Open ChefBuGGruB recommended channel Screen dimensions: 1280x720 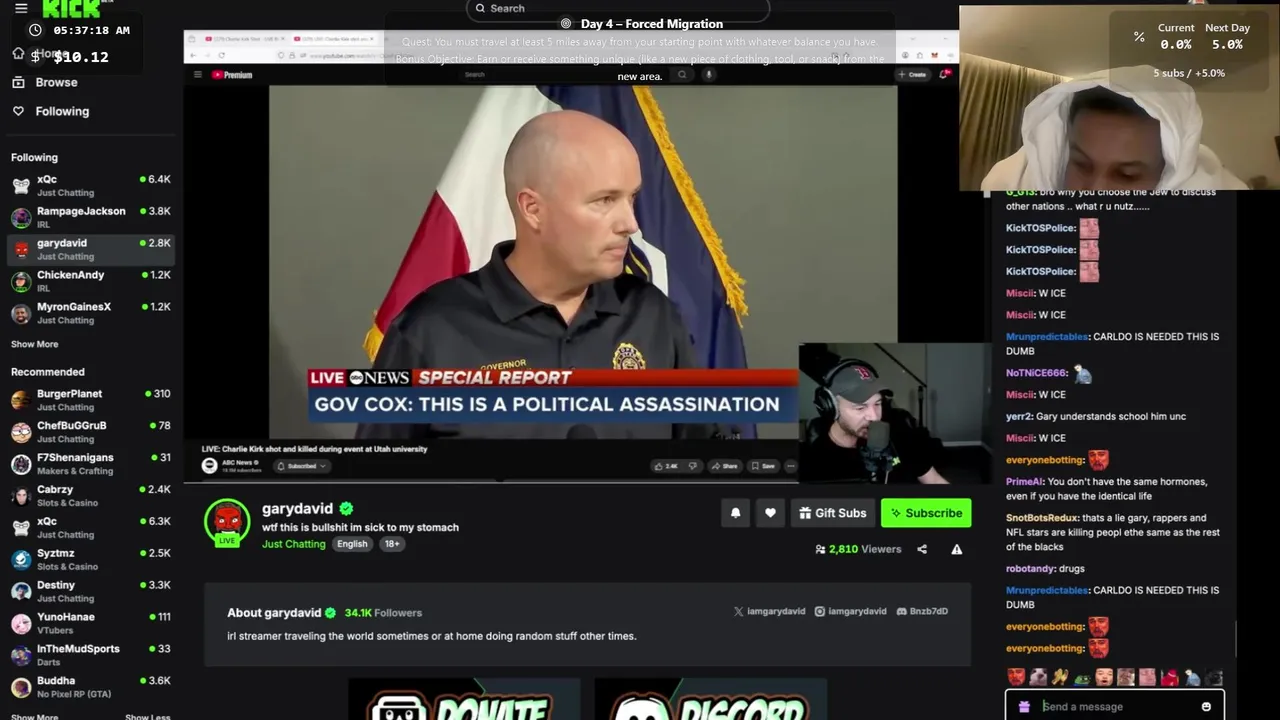(91, 432)
